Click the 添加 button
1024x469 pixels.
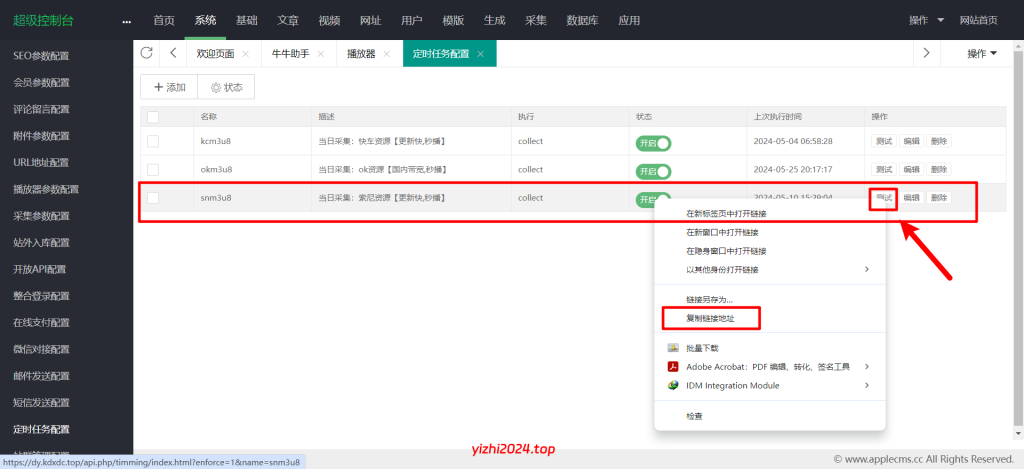[x=169, y=87]
